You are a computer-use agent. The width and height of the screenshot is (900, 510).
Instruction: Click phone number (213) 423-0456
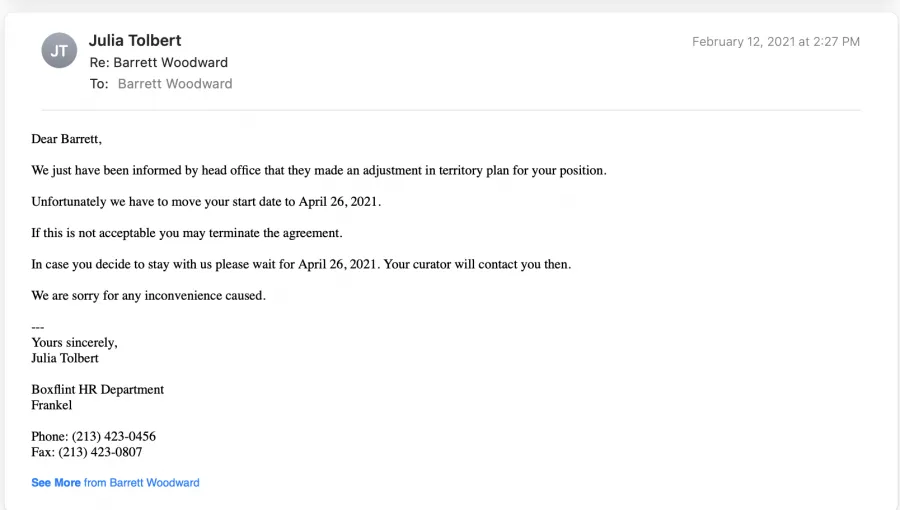(x=114, y=437)
